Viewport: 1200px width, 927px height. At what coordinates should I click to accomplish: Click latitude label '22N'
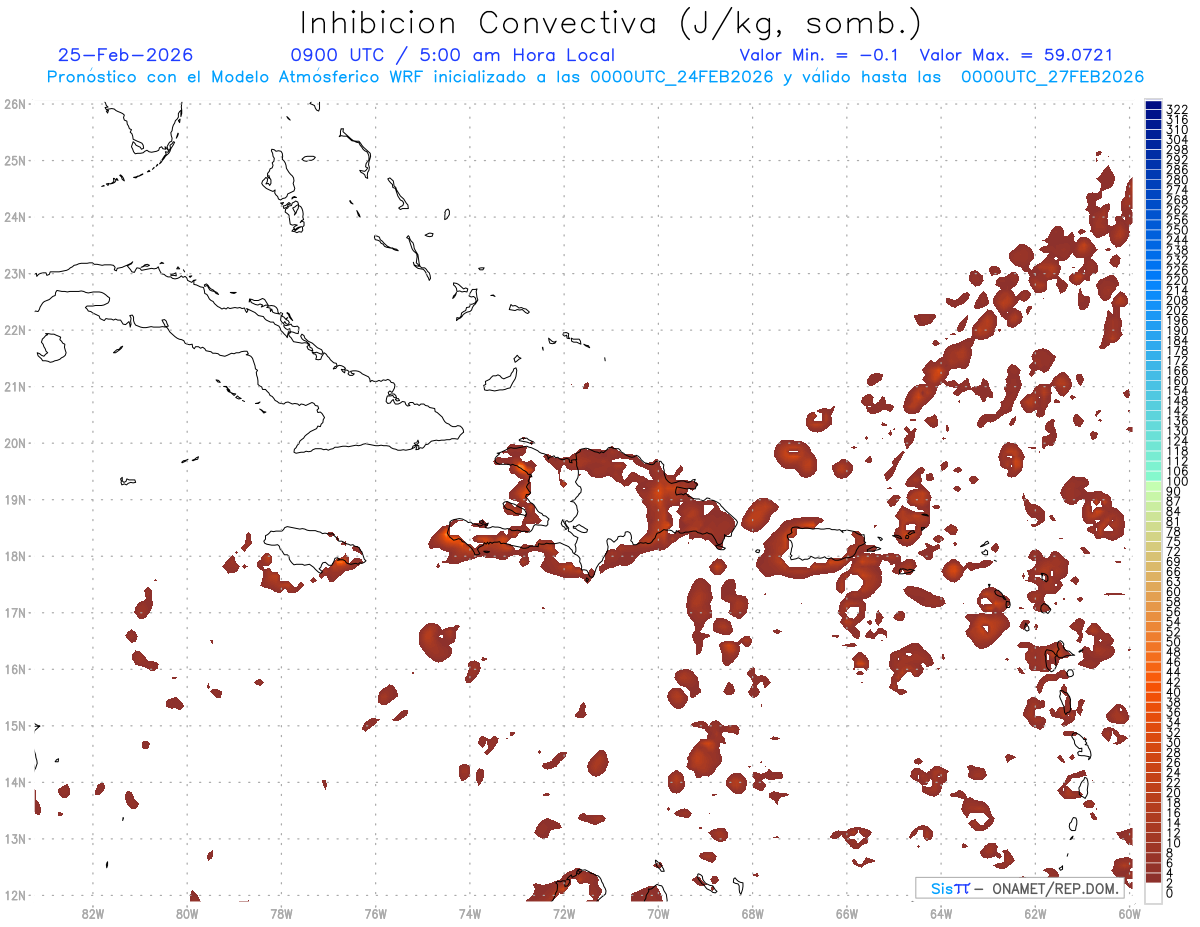pos(15,330)
